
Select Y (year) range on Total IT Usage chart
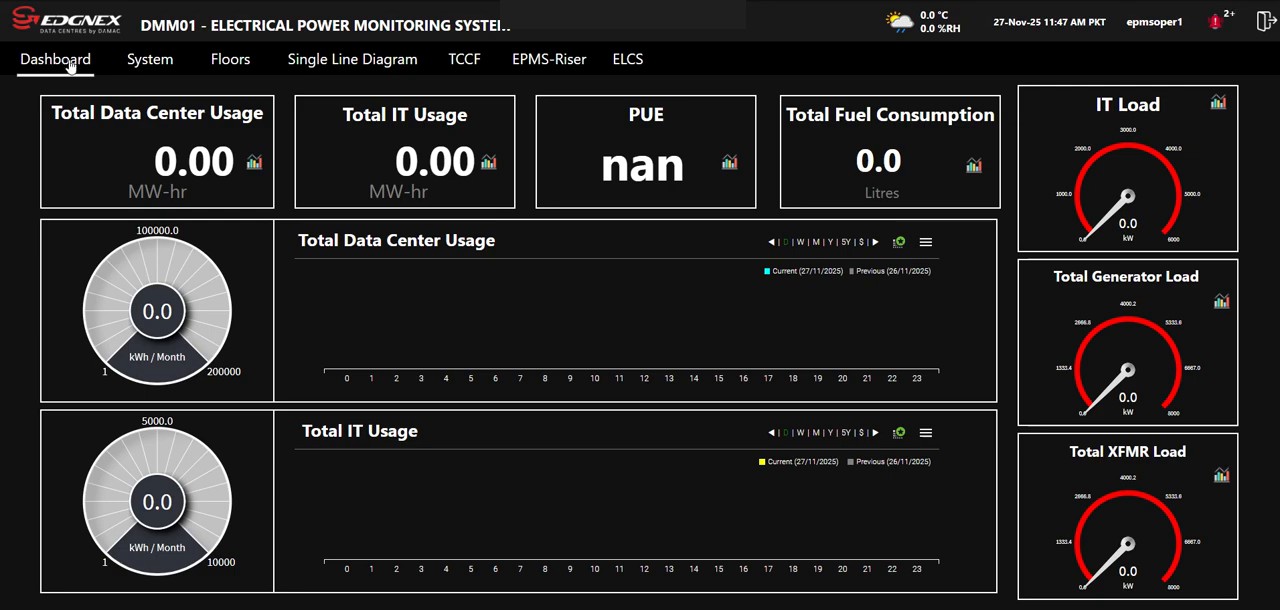click(830, 433)
